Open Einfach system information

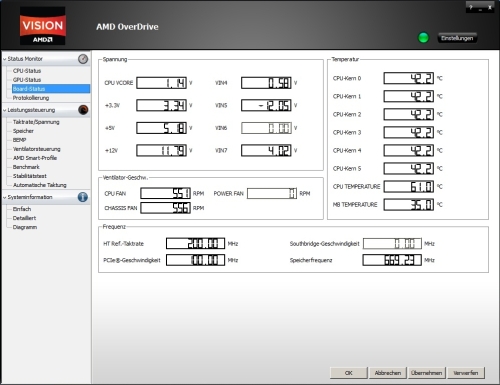pyautogui.click(x=22, y=209)
